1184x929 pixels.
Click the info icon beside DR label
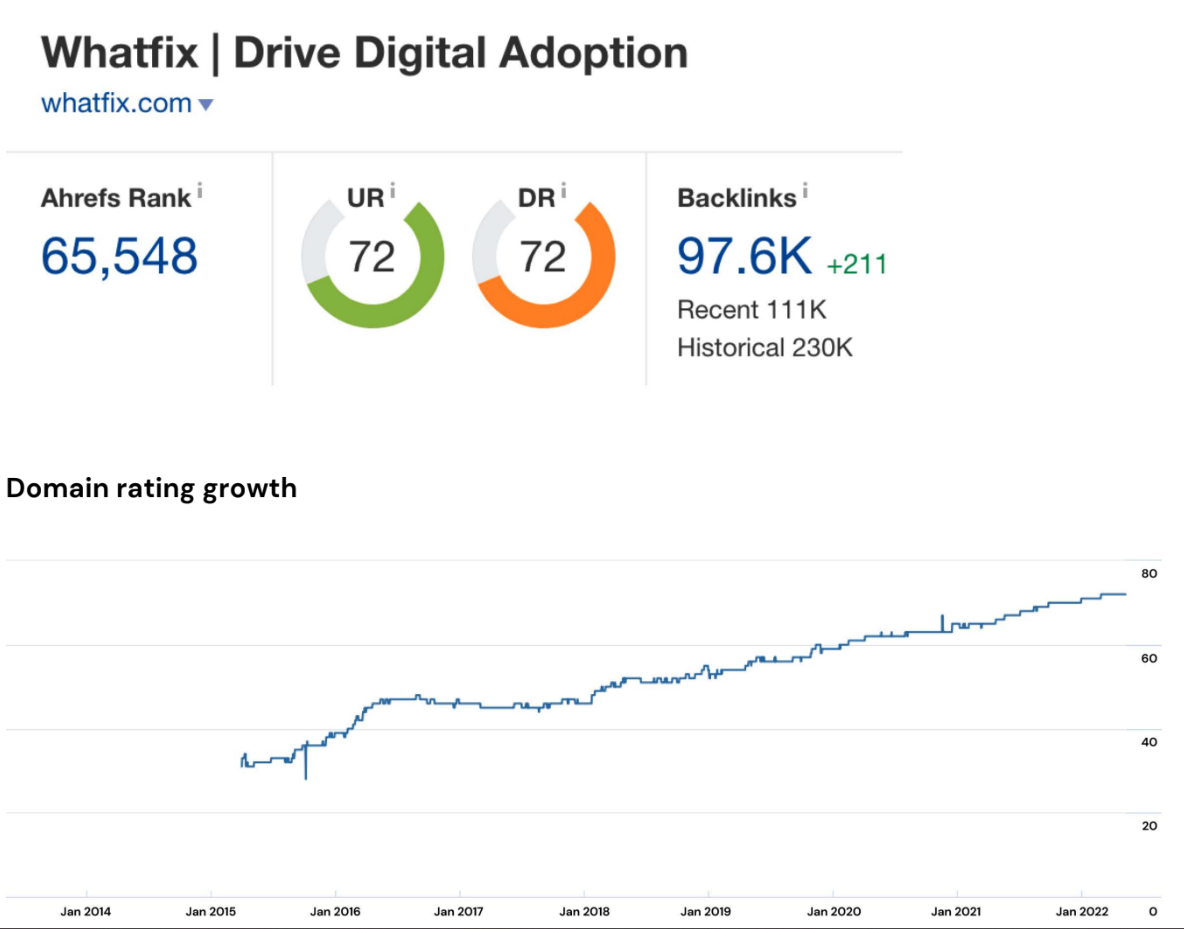click(x=563, y=189)
